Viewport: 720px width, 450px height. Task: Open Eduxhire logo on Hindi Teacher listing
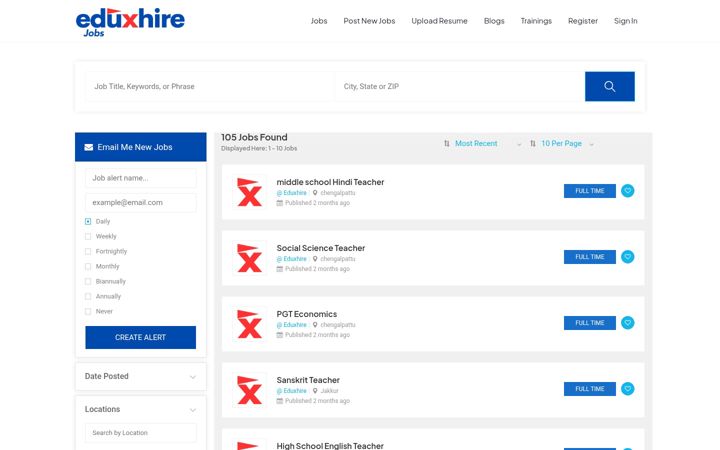249,192
